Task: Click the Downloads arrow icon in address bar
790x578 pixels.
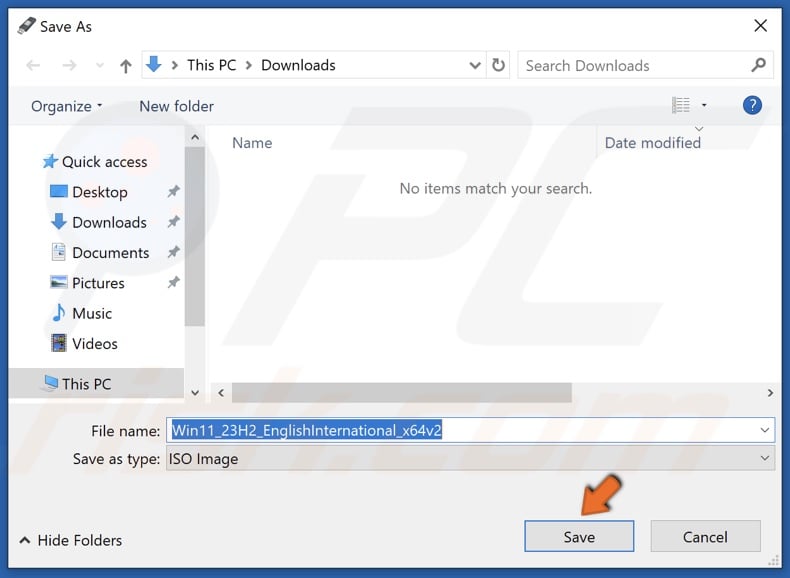Action: tap(154, 65)
